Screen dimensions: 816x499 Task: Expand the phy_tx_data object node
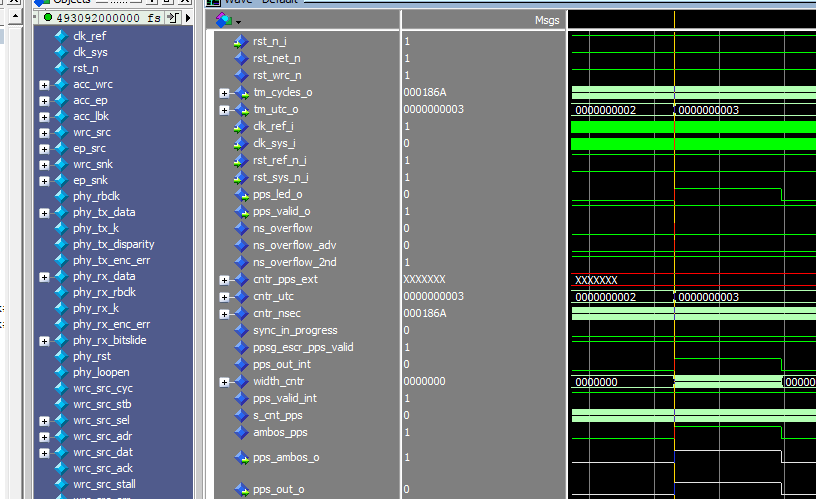click(44, 213)
